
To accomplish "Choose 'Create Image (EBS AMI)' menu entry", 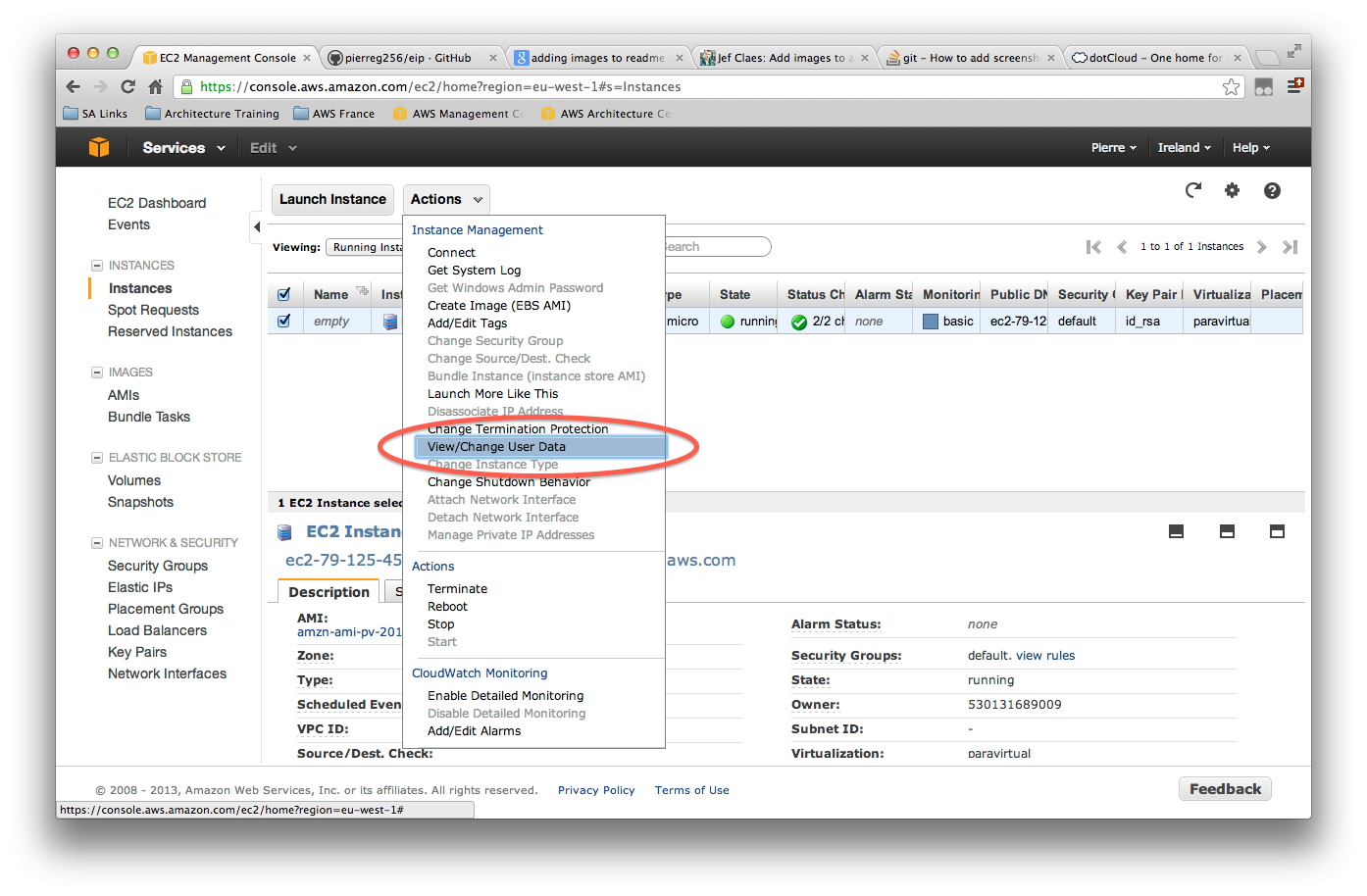I will 499,306.
